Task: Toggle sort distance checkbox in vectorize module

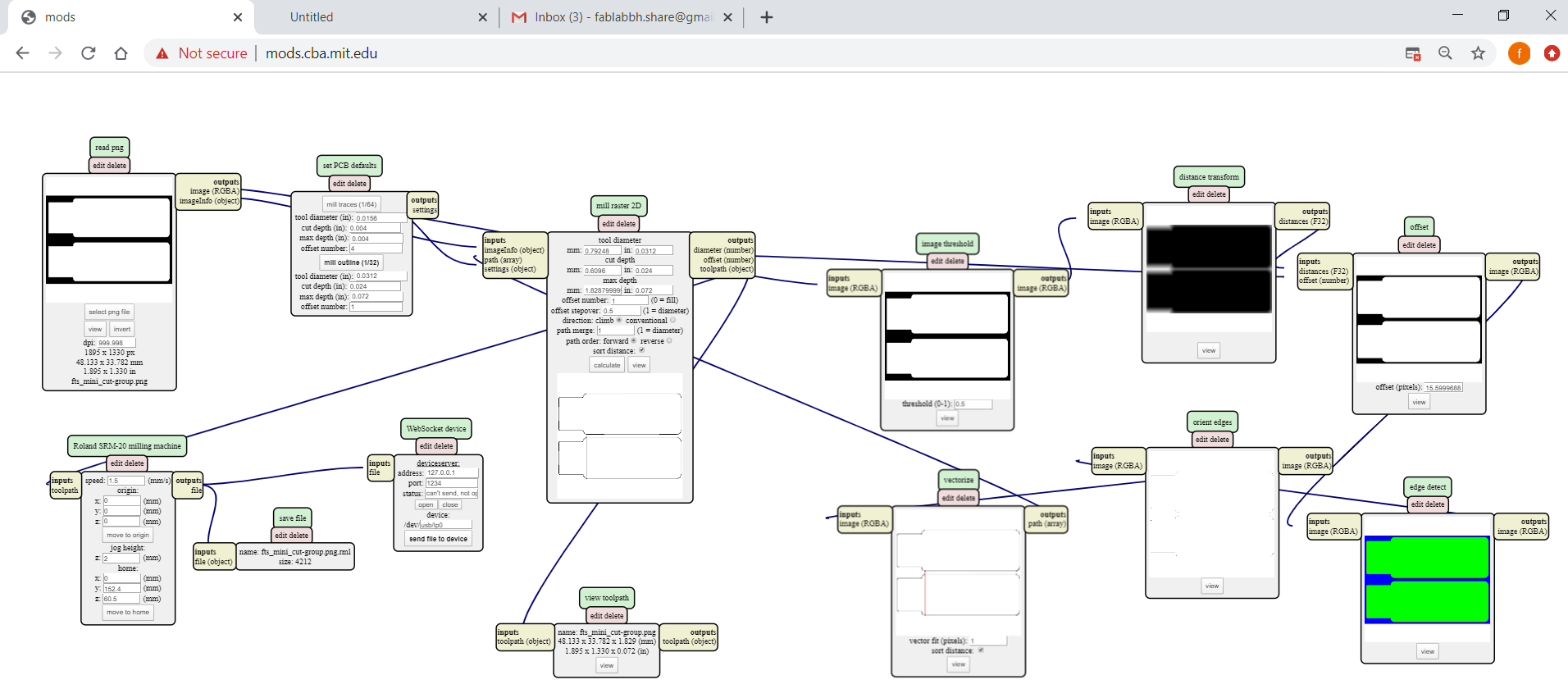Action: click(980, 650)
